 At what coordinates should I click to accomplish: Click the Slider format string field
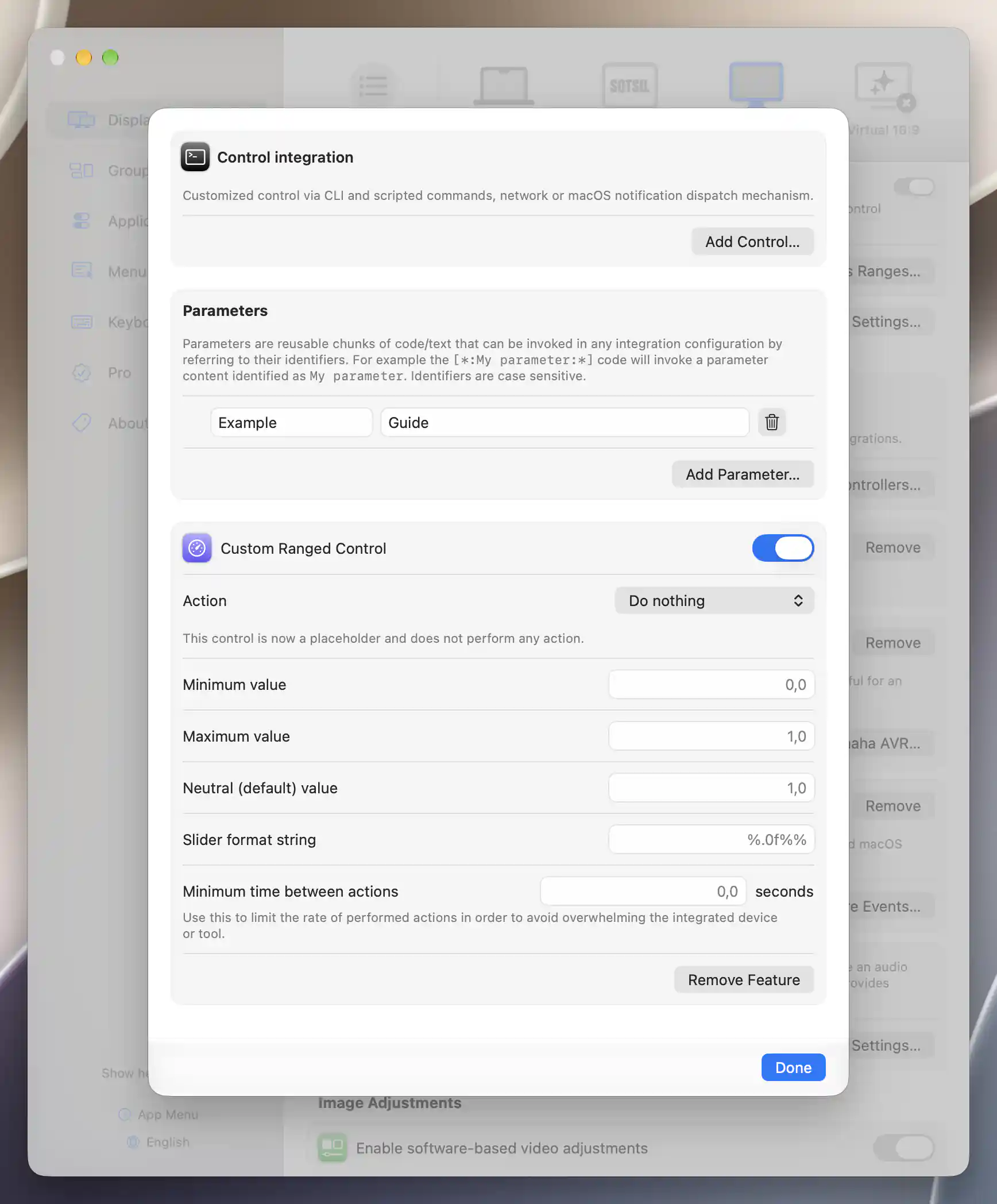712,839
